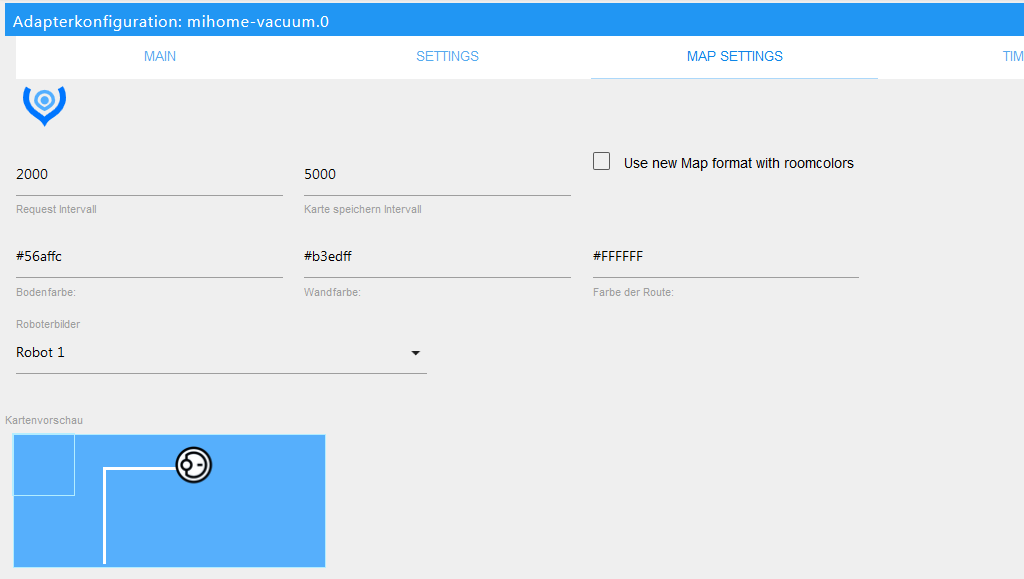Click the Farbe der Route: label
The image size is (1024, 579).
tap(633, 292)
